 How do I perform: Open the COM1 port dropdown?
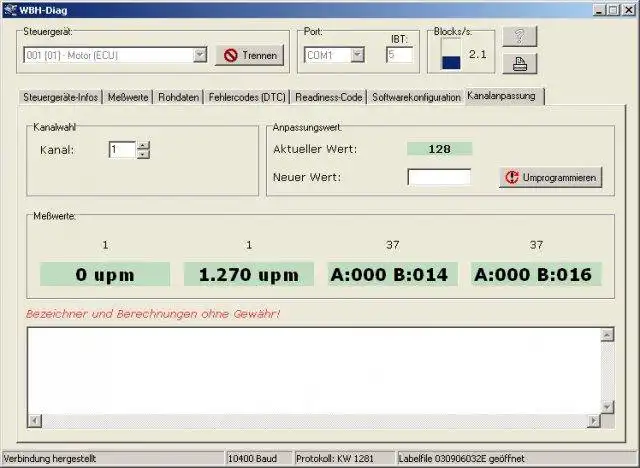click(x=358, y=55)
